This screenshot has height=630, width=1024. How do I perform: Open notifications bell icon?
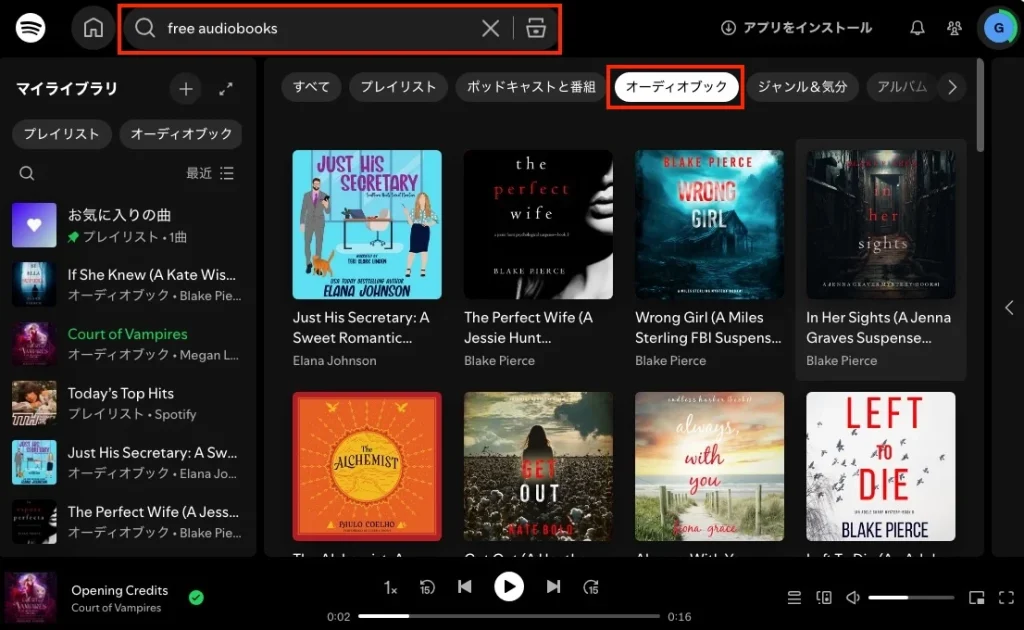(x=917, y=28)
